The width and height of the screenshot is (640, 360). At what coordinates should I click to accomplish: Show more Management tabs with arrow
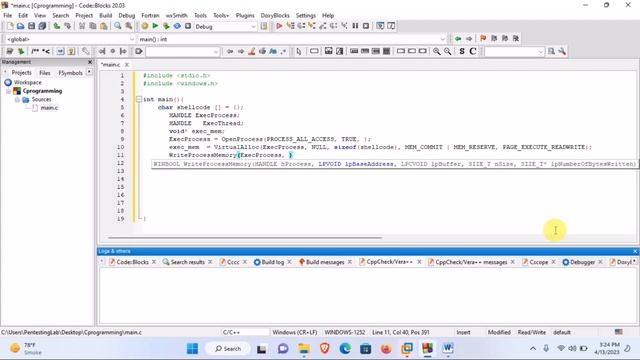[x=89, y=72]
